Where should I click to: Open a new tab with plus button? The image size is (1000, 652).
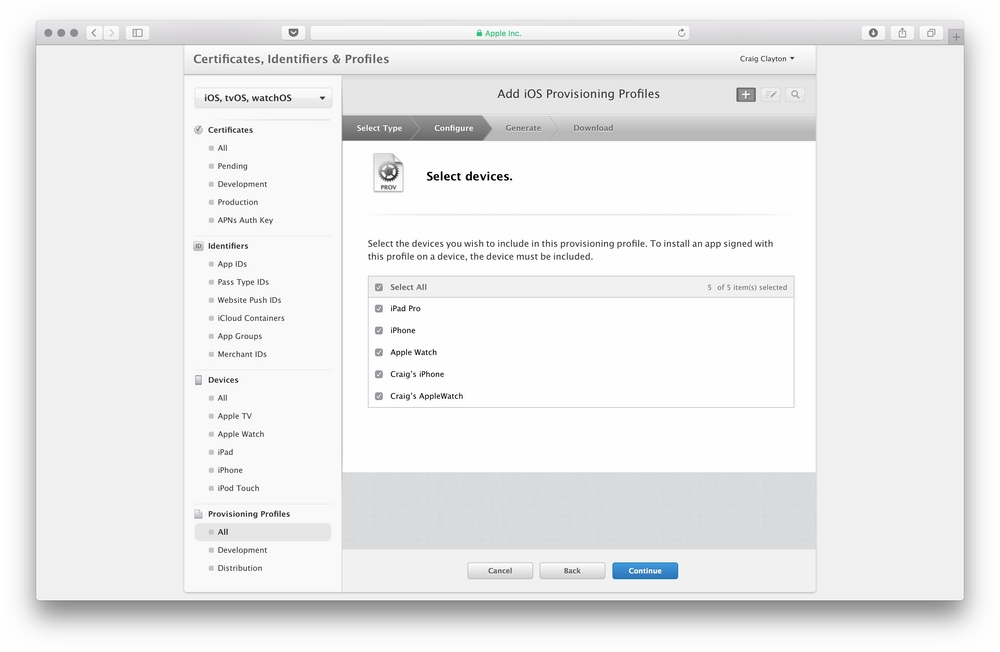(955, 36)
